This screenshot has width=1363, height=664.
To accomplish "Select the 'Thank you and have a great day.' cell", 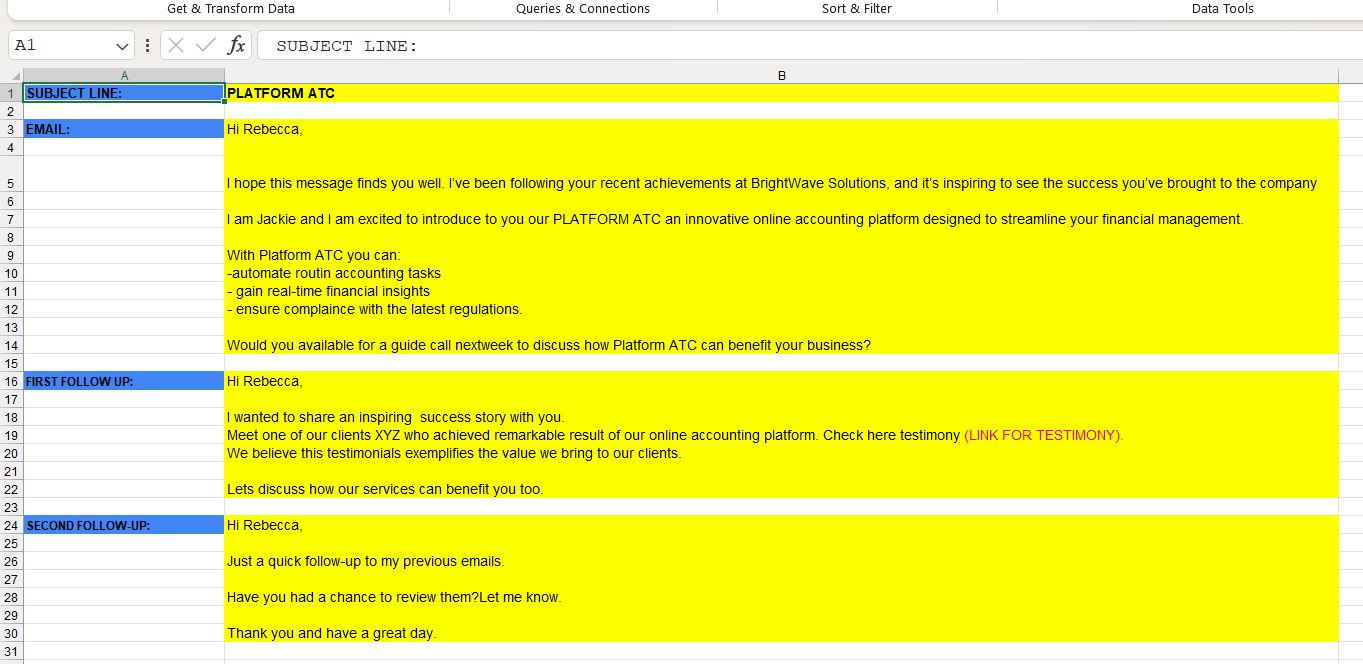I will [x=782, y=633].
